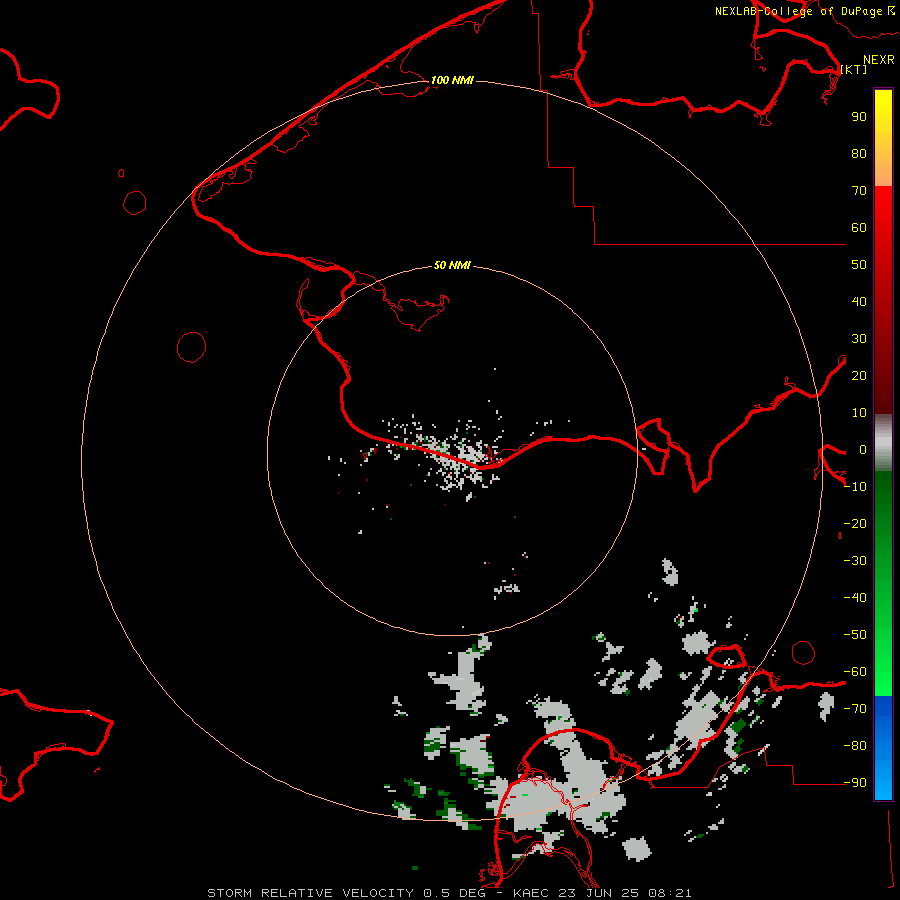The width and height of the screenshot is (900, 900).
Task: Click the blue bottom segment of color bar
Action: click(883, 748)
